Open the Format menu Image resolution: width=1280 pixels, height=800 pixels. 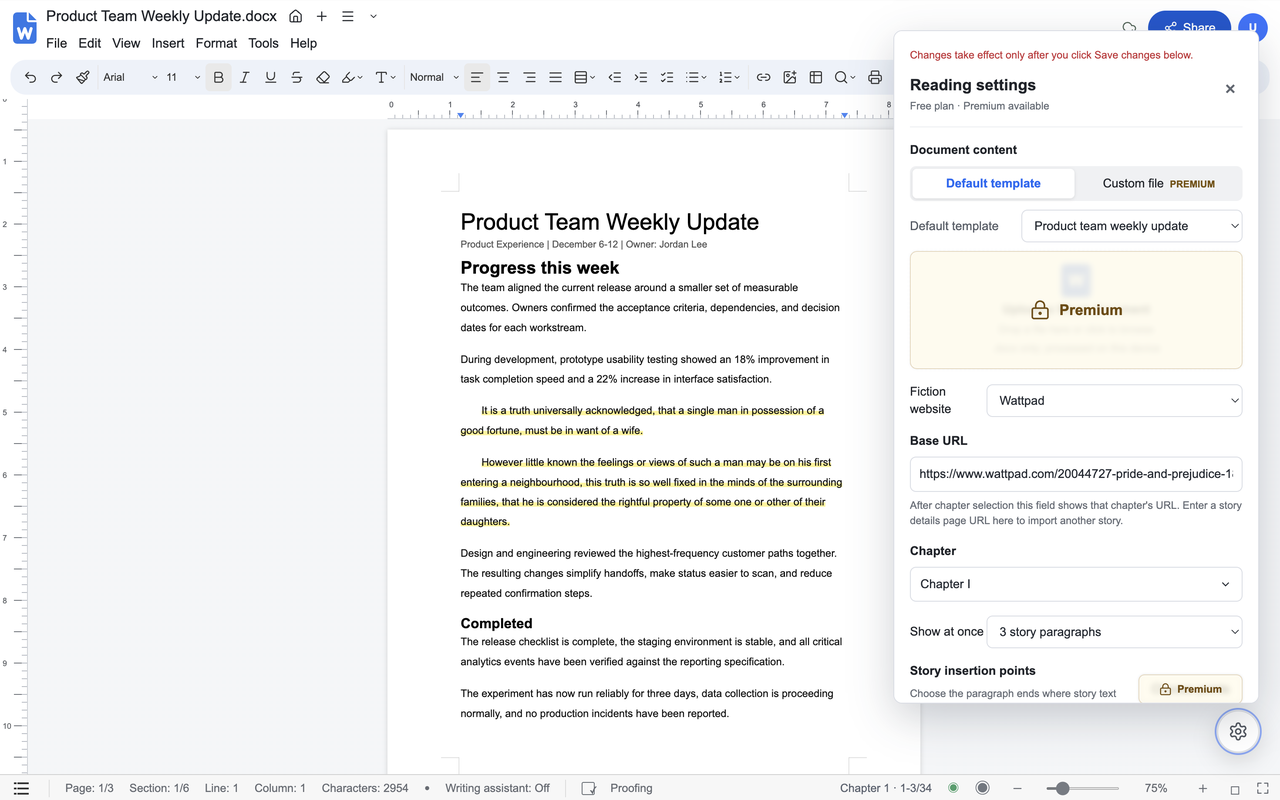tap(216, 43)
